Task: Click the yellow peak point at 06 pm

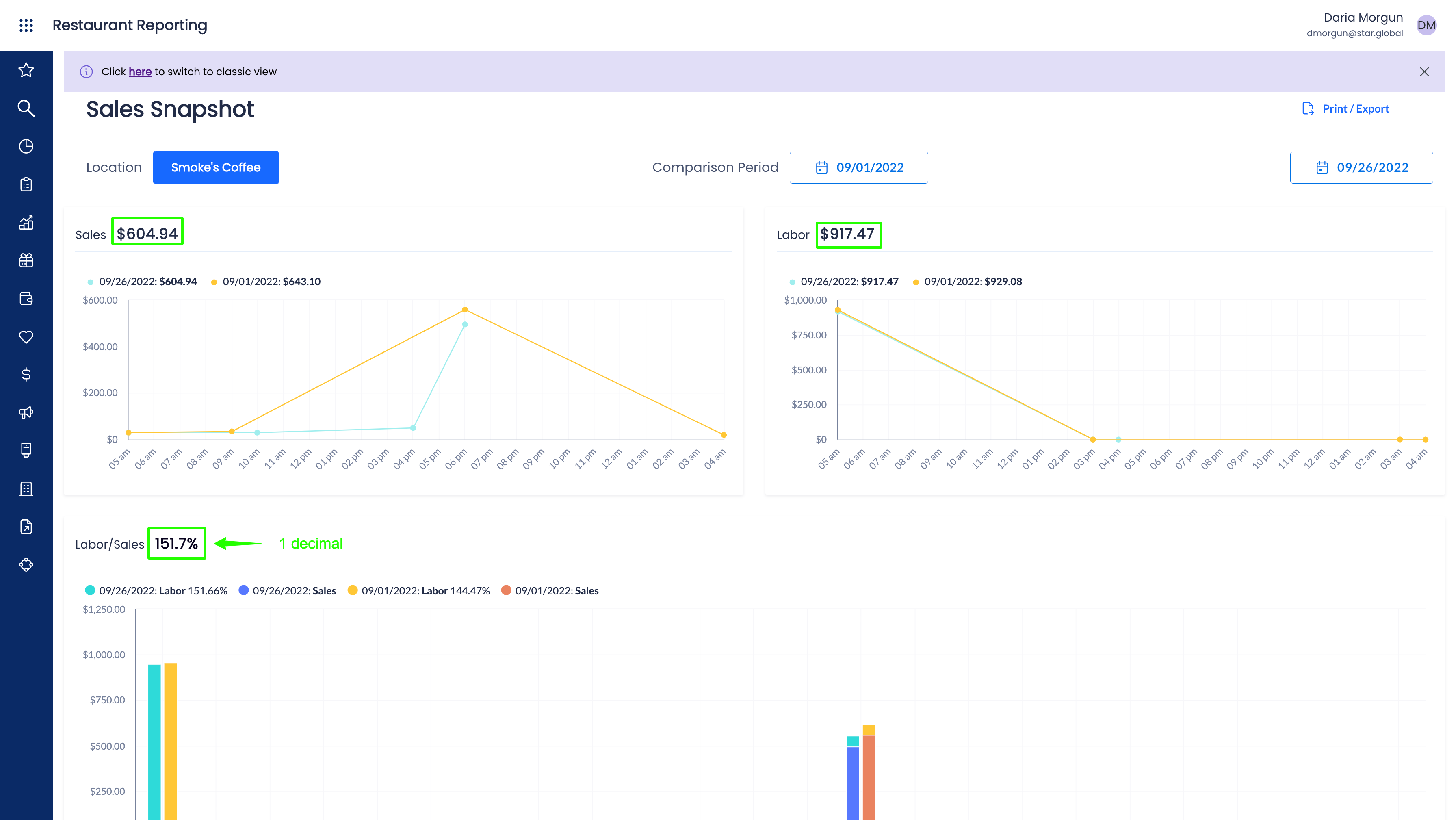Action: 465,310
